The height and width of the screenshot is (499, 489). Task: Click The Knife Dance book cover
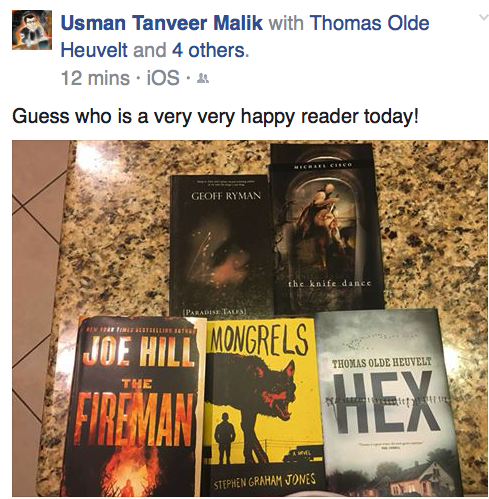tap(326, 228)
